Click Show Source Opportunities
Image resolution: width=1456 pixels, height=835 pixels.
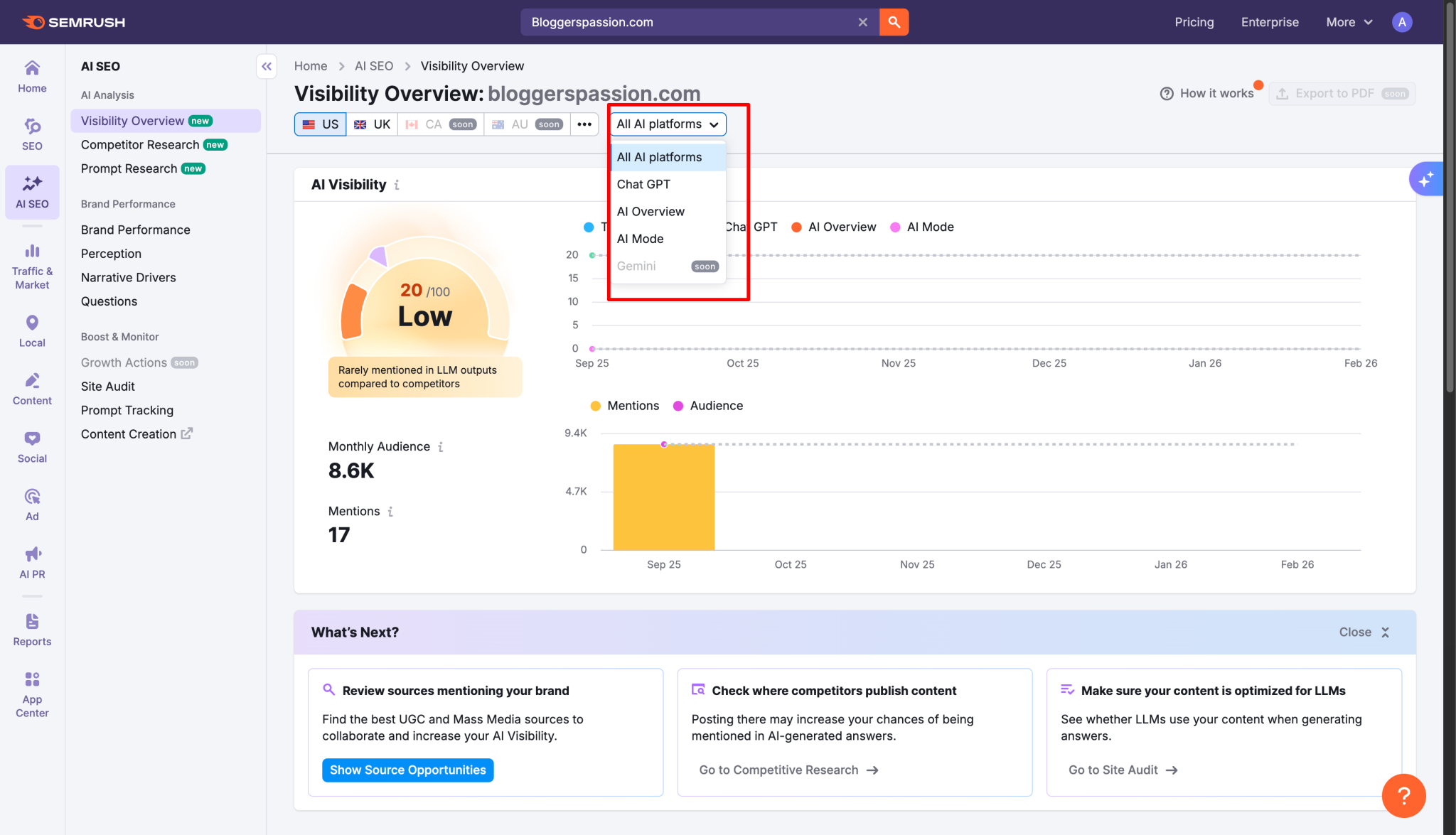(407, 770)
